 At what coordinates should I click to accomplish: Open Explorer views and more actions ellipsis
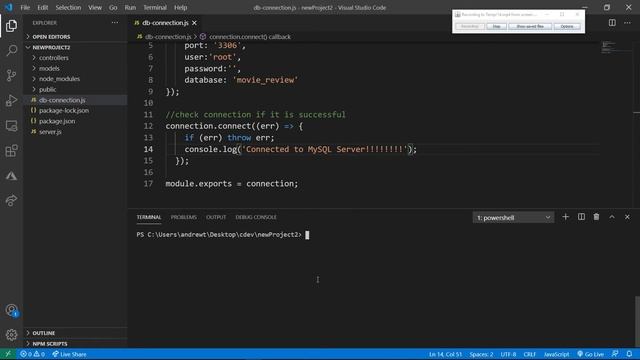pos(115,23)
